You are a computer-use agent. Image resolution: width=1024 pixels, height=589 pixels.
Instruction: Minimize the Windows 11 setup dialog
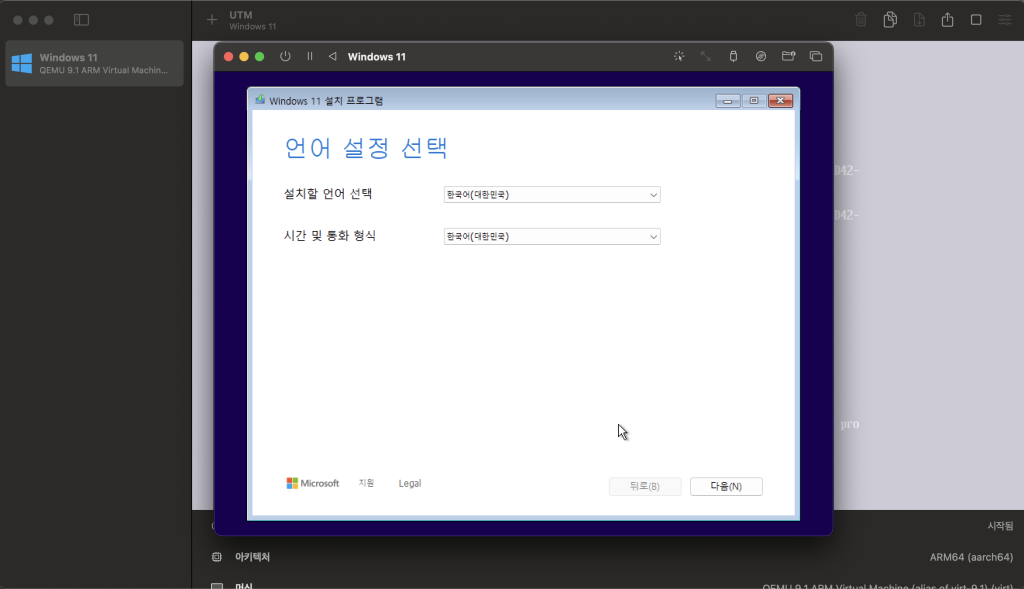coord(728,101)
